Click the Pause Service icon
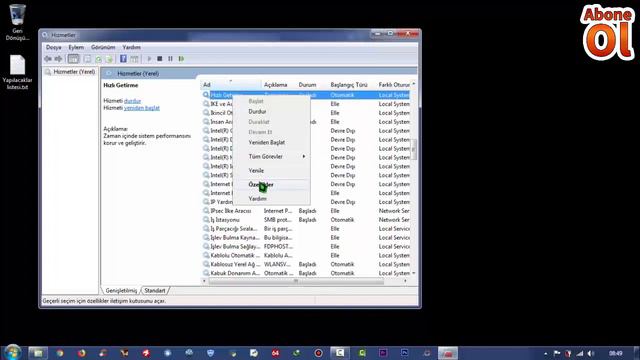Image resolution: width=640 pixels, height=360 pixels. click(170, 59)
